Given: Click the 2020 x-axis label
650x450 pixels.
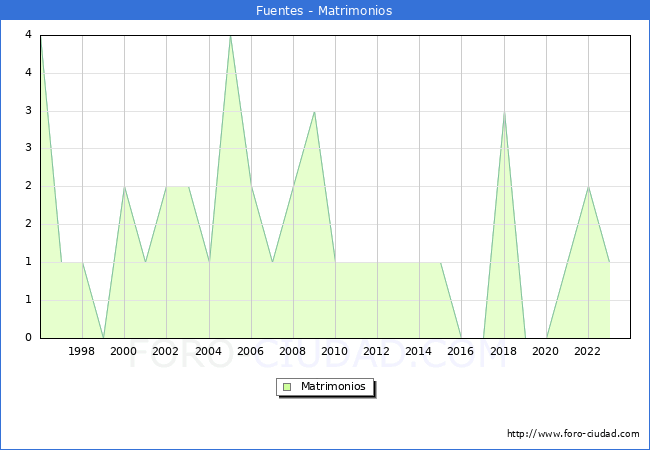Looking at the screenshot, I should pos(546,351).
